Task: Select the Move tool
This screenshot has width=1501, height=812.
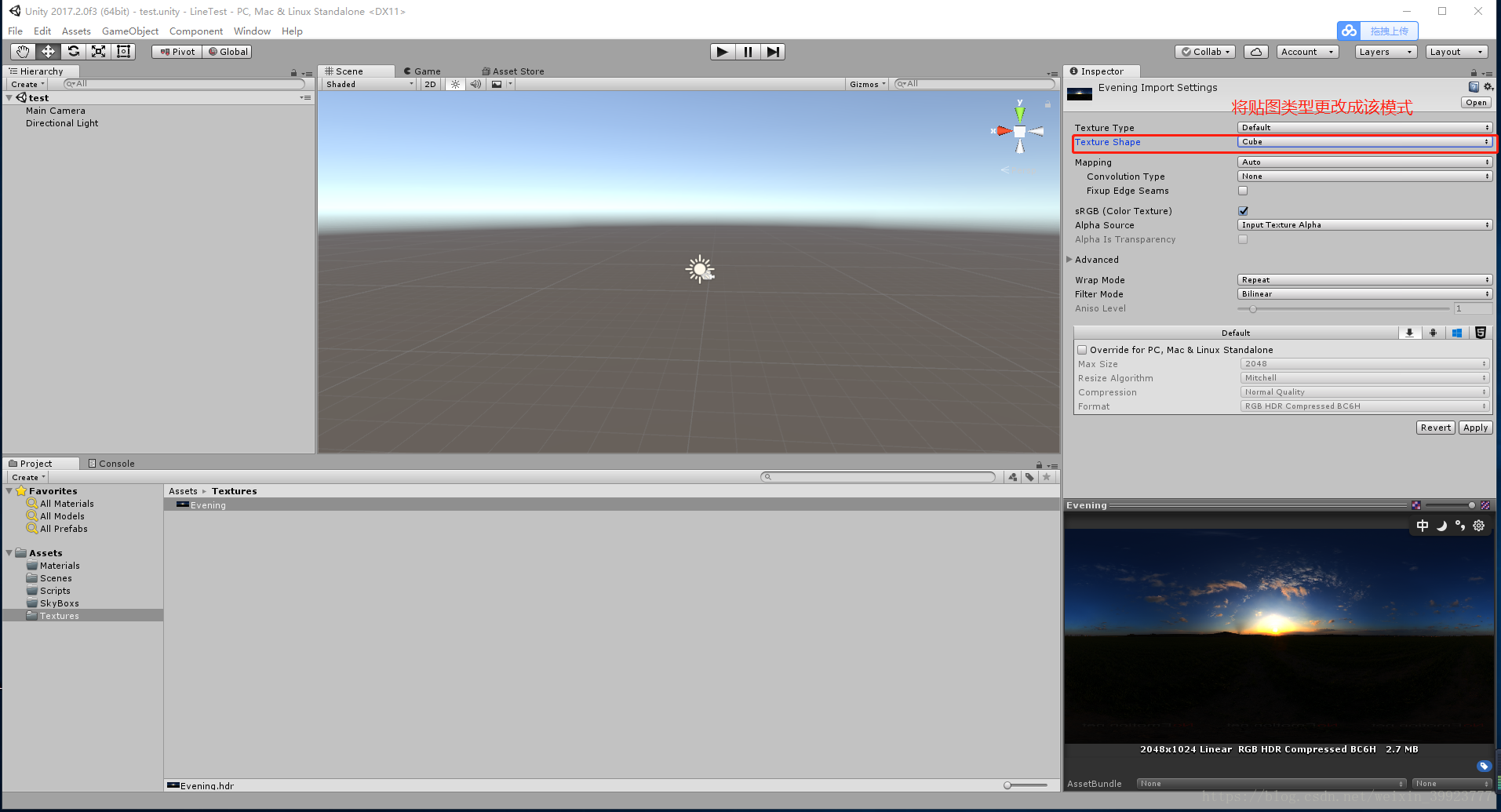Action: click(48, 52)
